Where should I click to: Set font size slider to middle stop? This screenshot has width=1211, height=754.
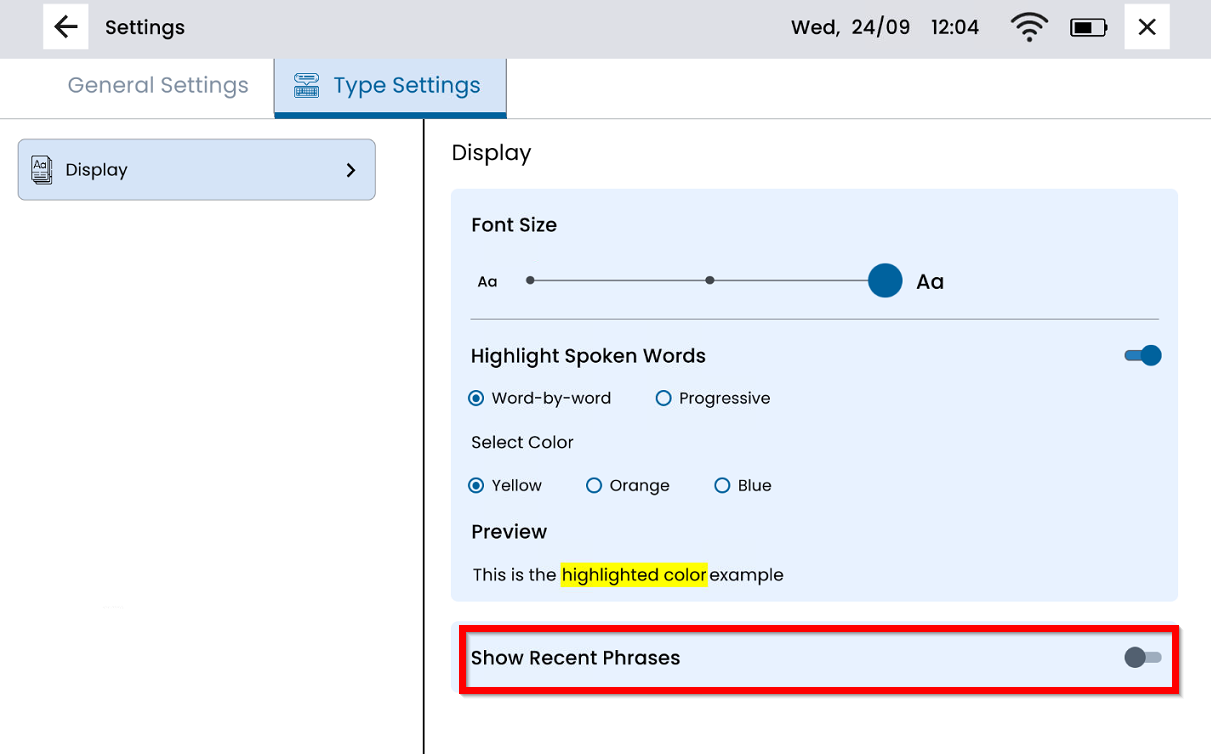click(x=710, y=281)
